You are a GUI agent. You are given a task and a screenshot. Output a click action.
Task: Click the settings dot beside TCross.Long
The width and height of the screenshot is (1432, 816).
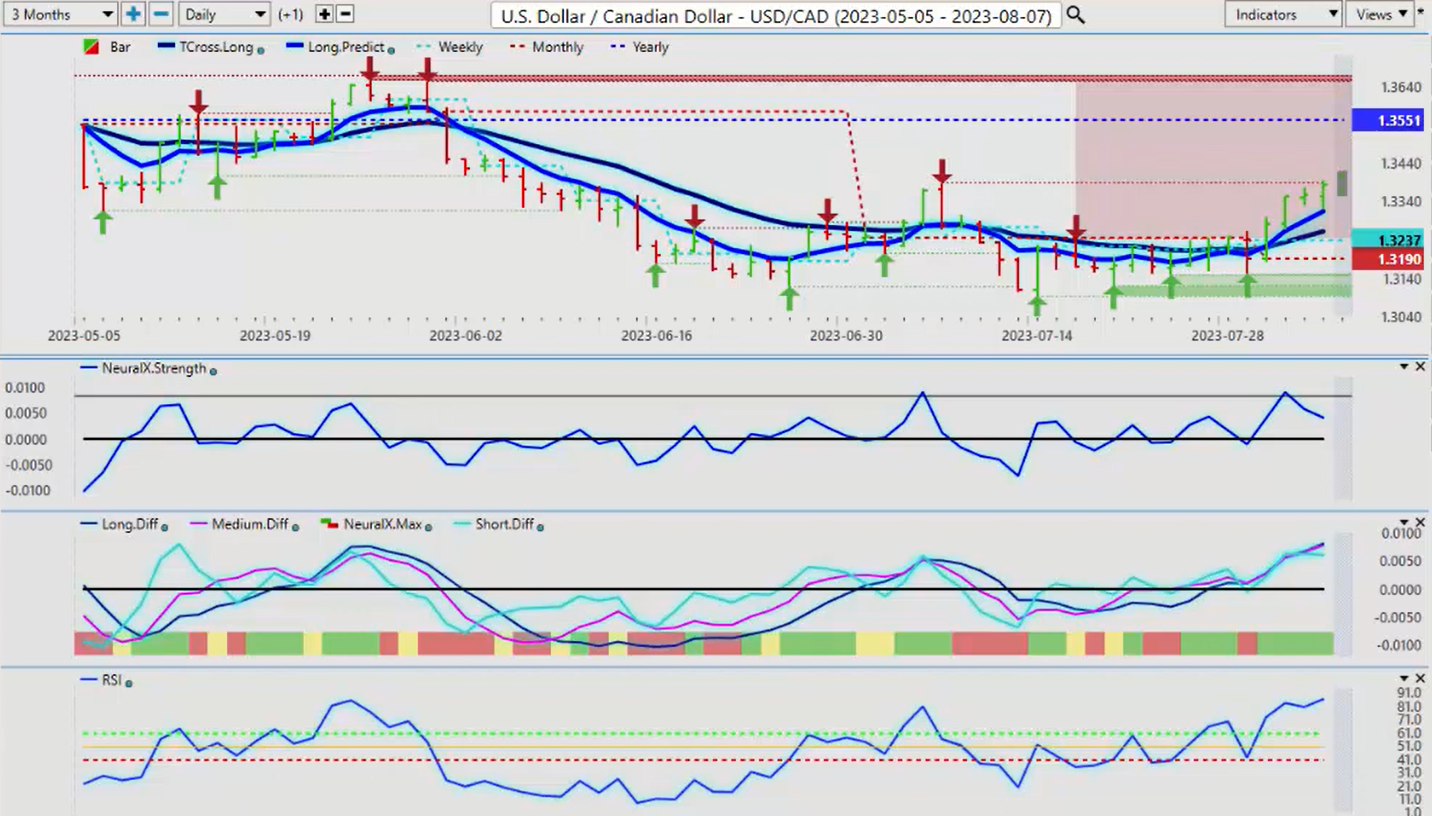point(261,49)
